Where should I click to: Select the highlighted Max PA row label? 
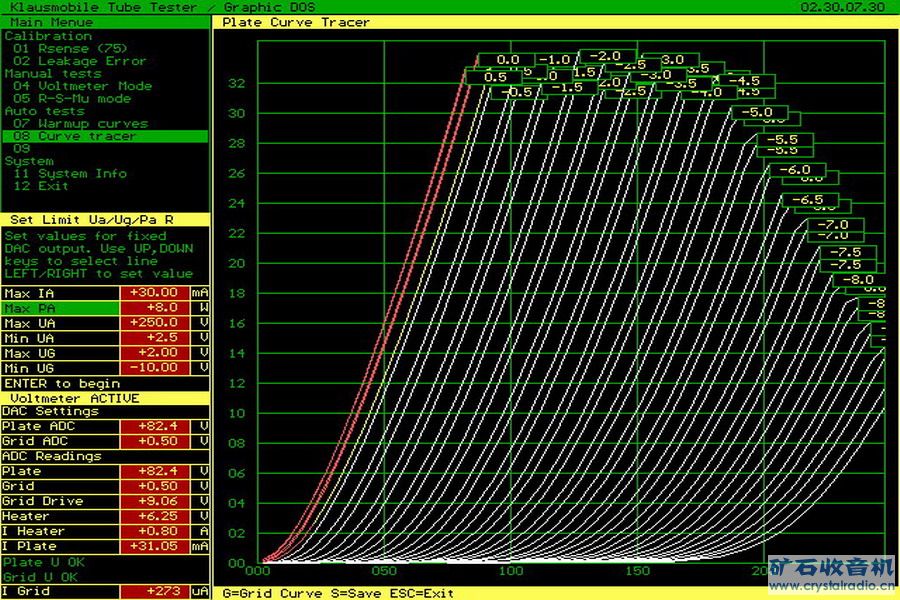click(x=60, y=308)
